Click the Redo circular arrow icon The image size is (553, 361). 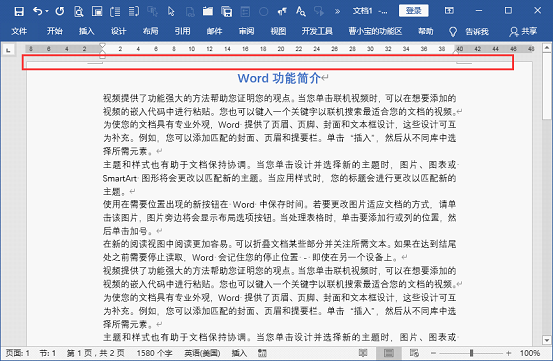[60, 11]
